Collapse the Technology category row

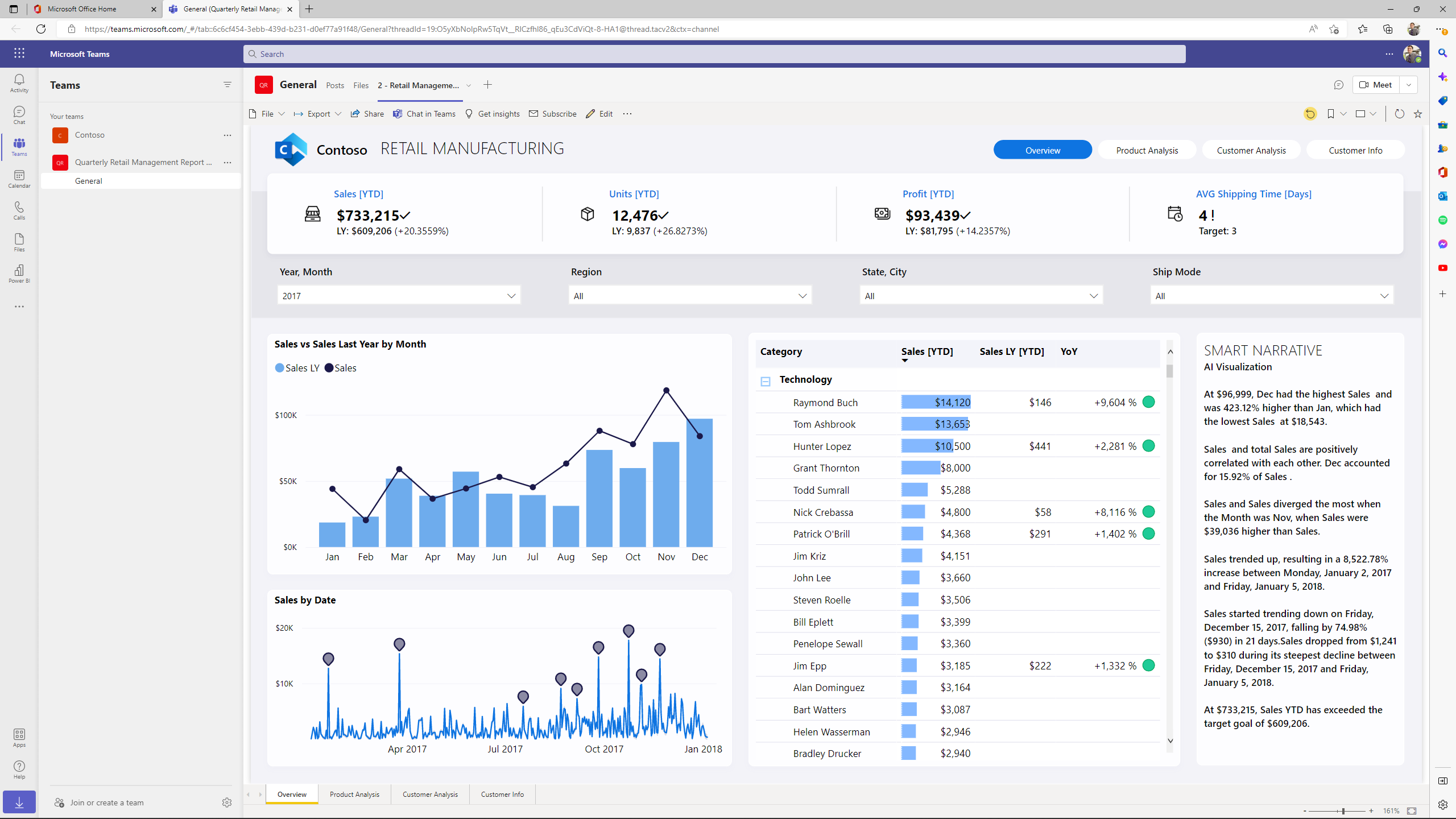click(x=766, y=382)
